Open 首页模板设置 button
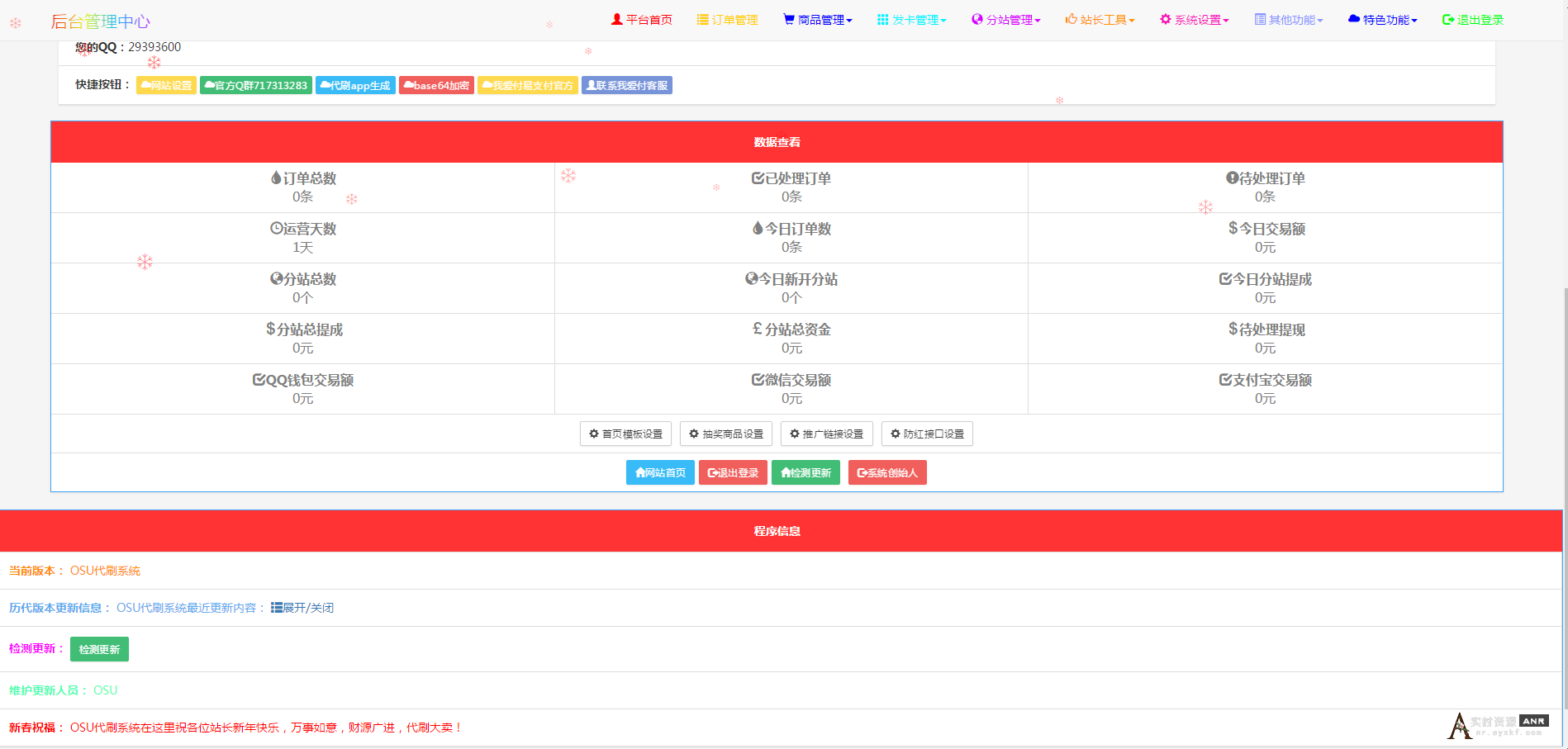 (x=625, y=434)
